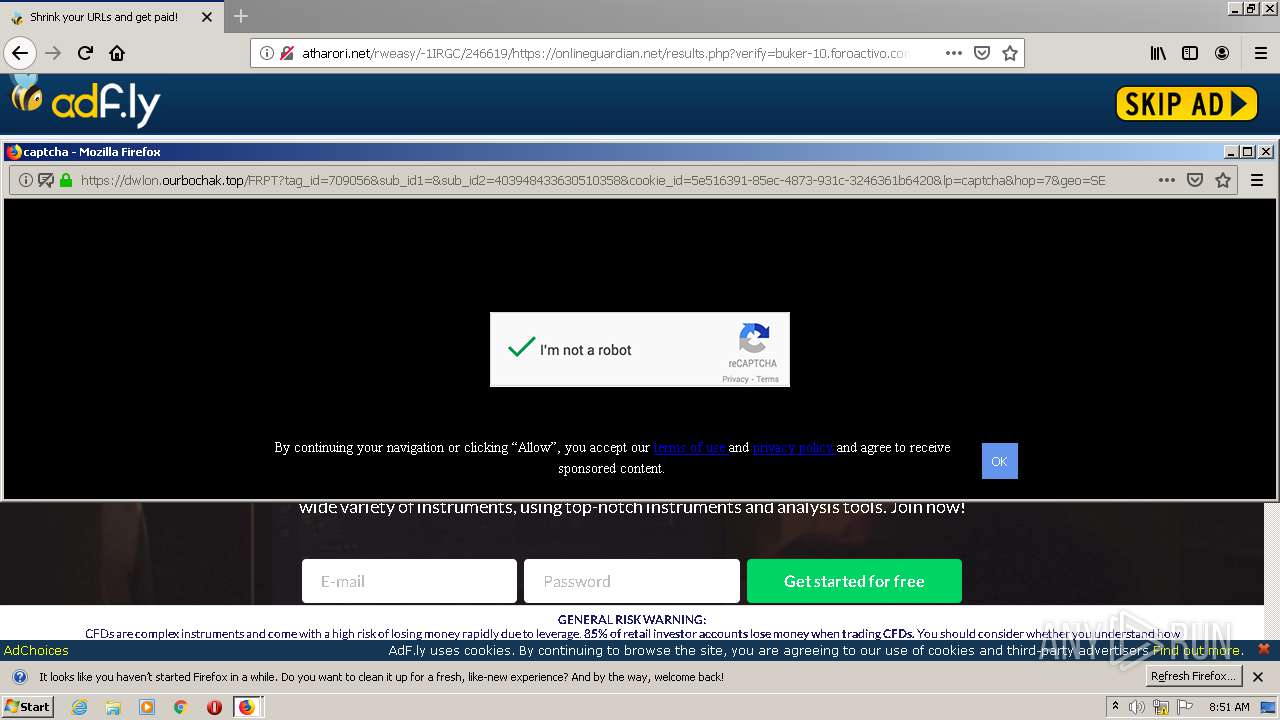Open the Windows Start menu
Viewport: 1280px width, 720px height.
27,707
